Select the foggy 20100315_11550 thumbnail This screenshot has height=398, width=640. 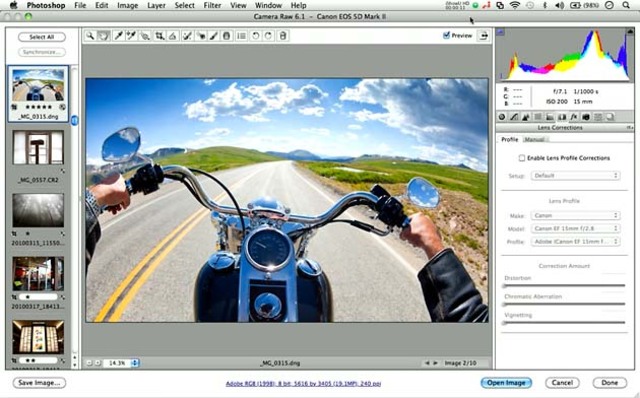pyautogui.click(x=38, y=210)
